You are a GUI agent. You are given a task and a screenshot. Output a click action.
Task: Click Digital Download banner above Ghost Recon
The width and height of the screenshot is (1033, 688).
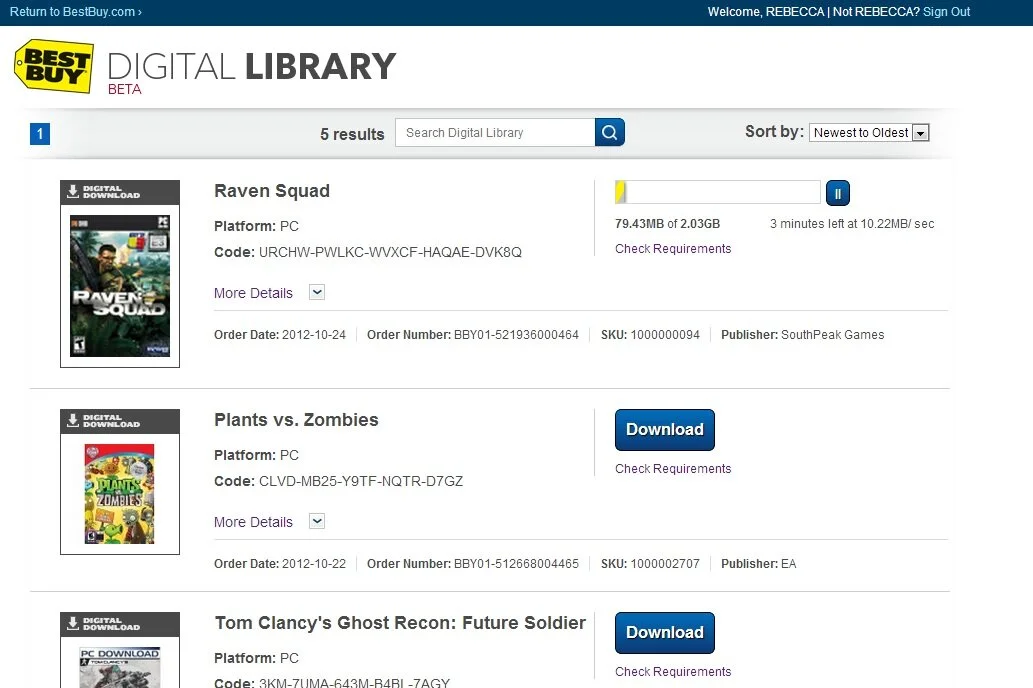[120, 625]
